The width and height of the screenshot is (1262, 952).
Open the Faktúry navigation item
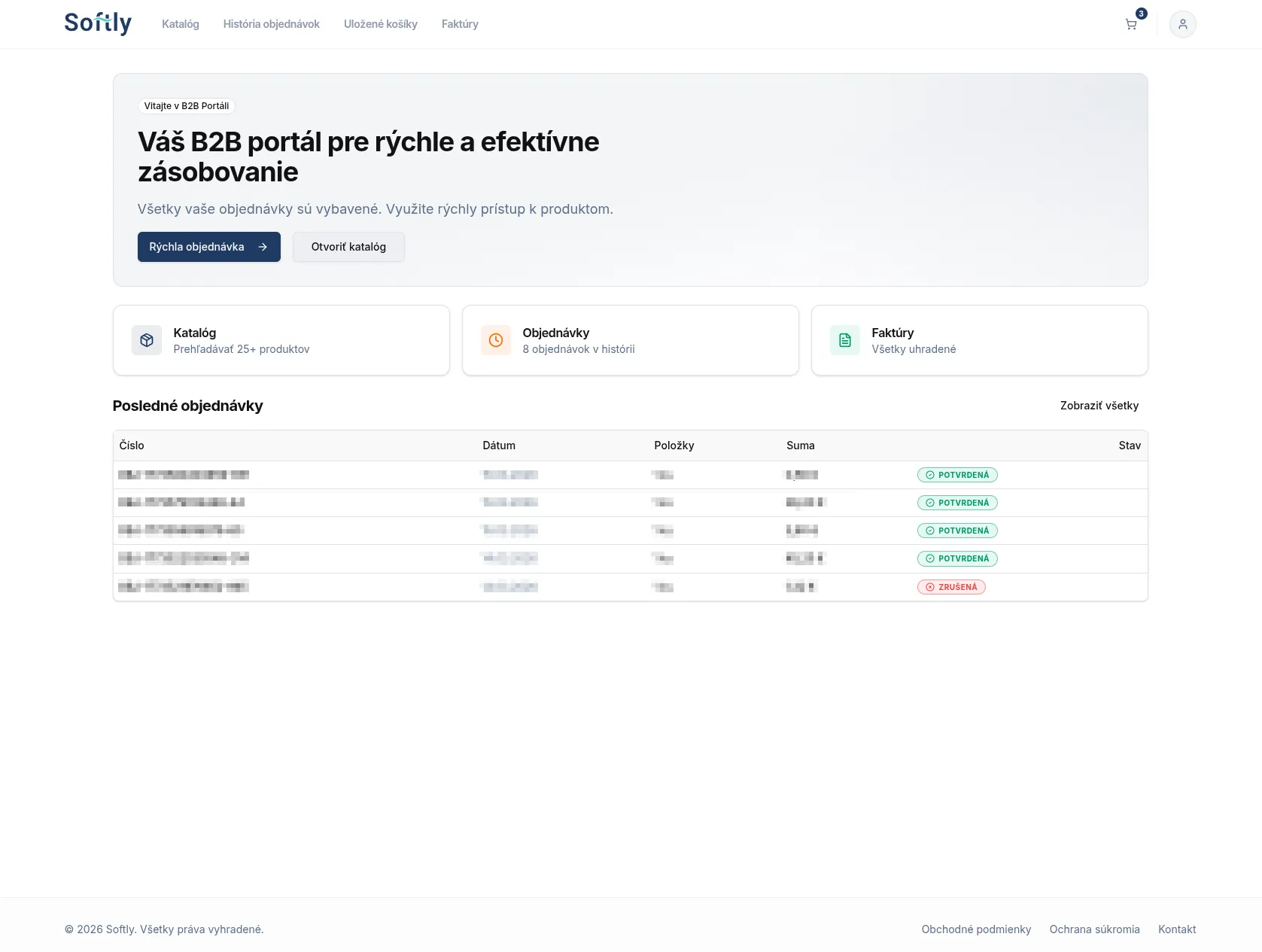point(460,24)
